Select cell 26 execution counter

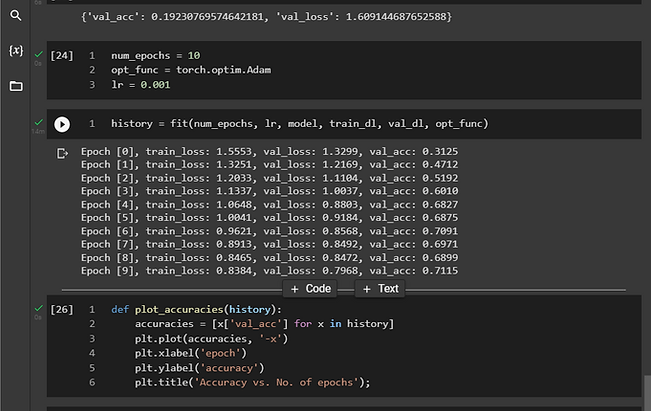click(x=61, y=310)
